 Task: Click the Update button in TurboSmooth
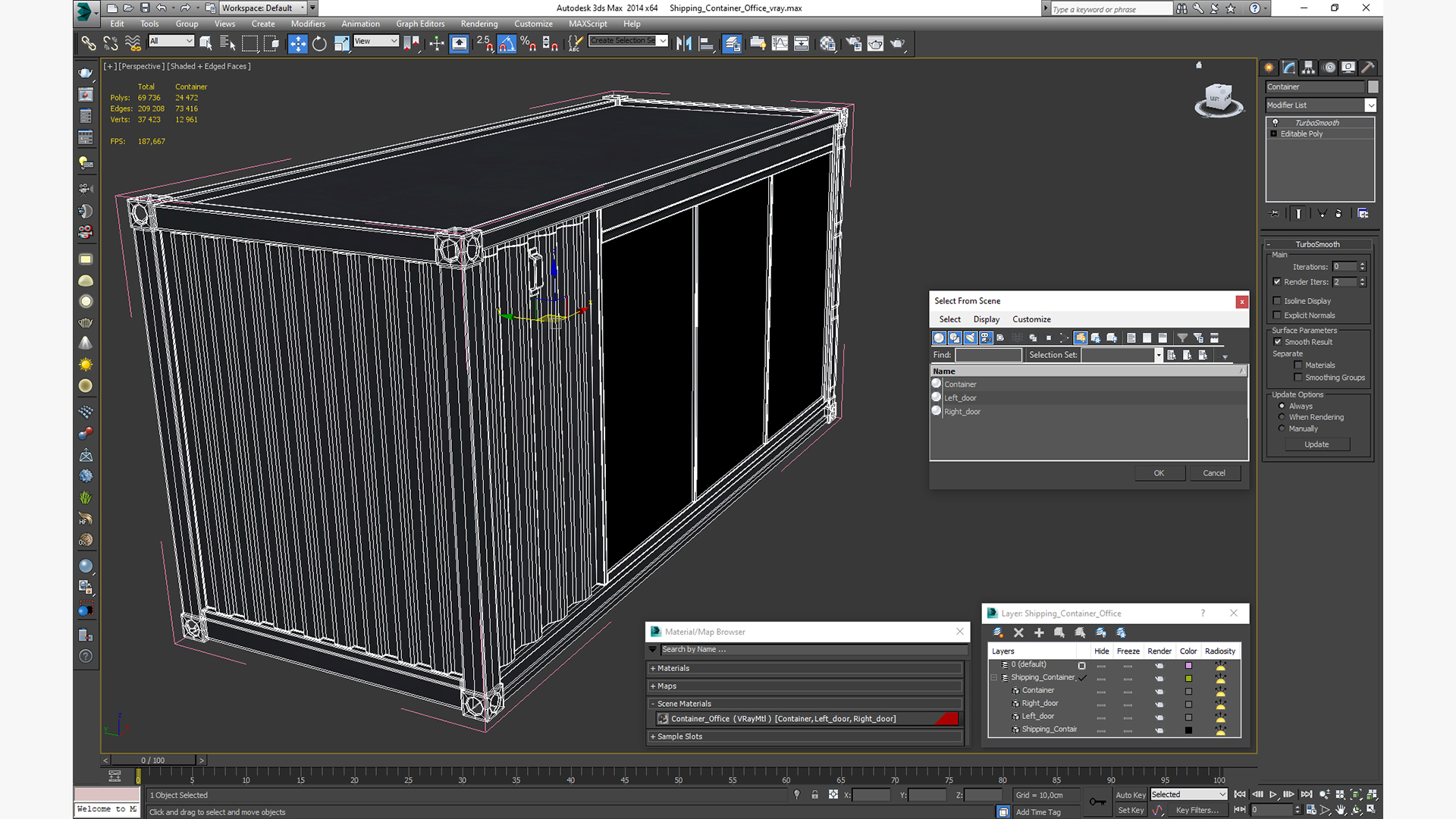1316,444
